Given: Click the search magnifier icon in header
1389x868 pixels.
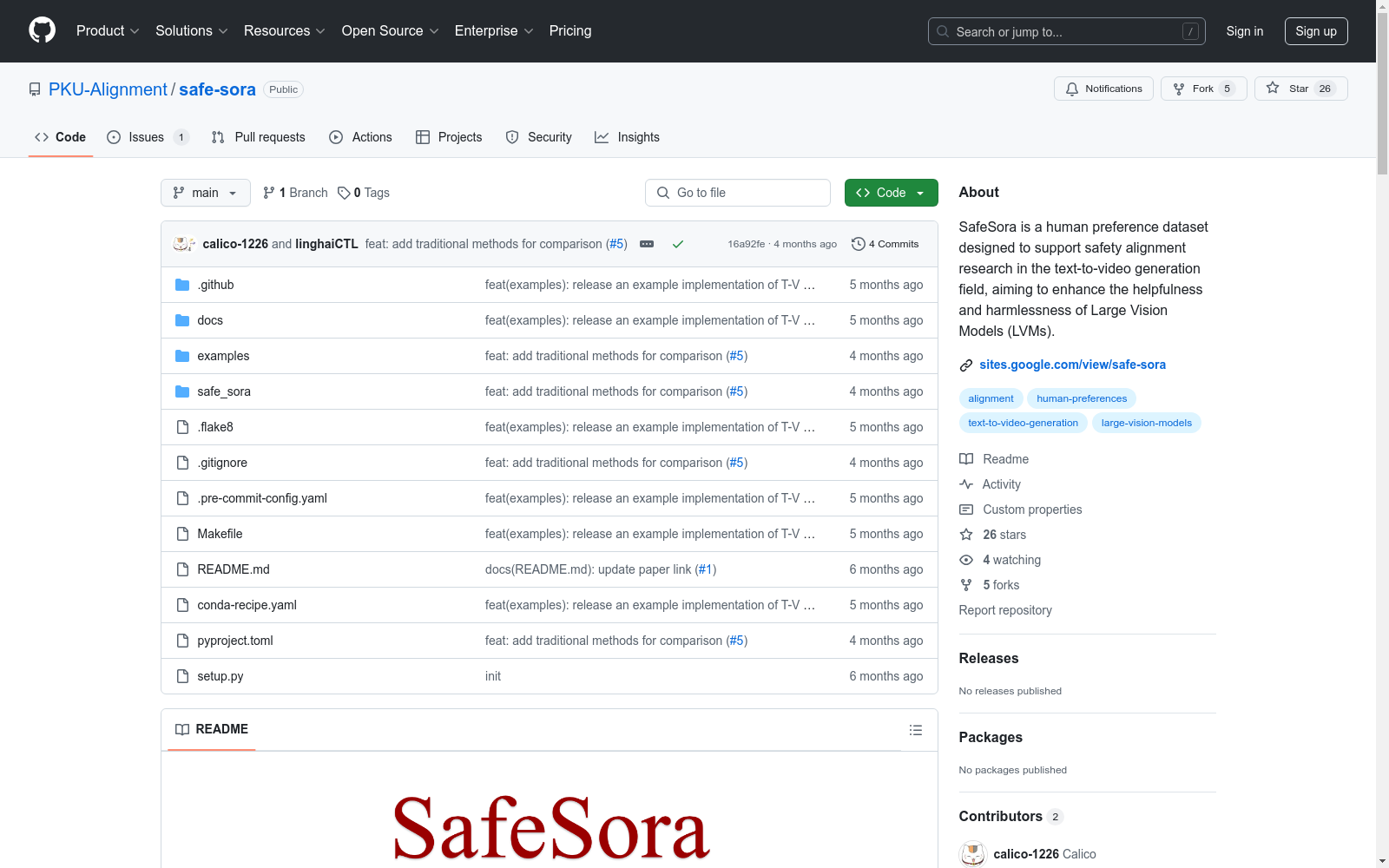Looking at the screenshot, I should tap(943, 31).
